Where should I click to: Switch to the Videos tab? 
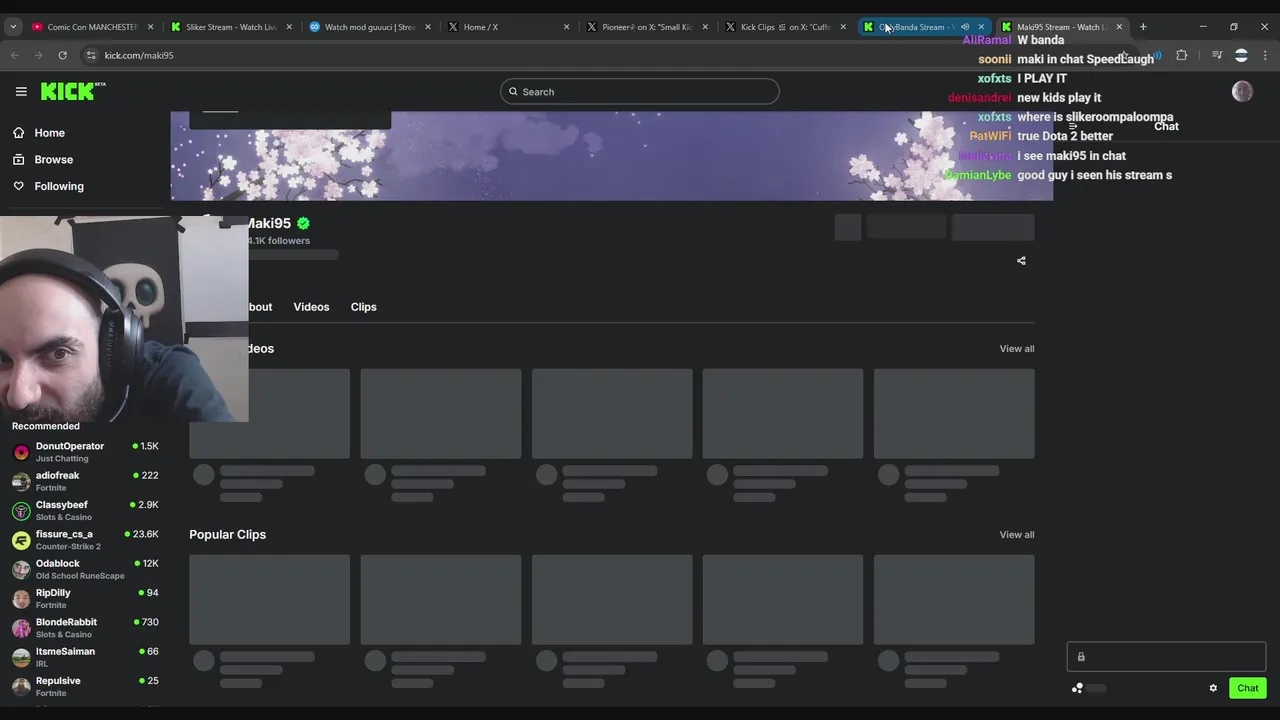click(x=311, y=307)
